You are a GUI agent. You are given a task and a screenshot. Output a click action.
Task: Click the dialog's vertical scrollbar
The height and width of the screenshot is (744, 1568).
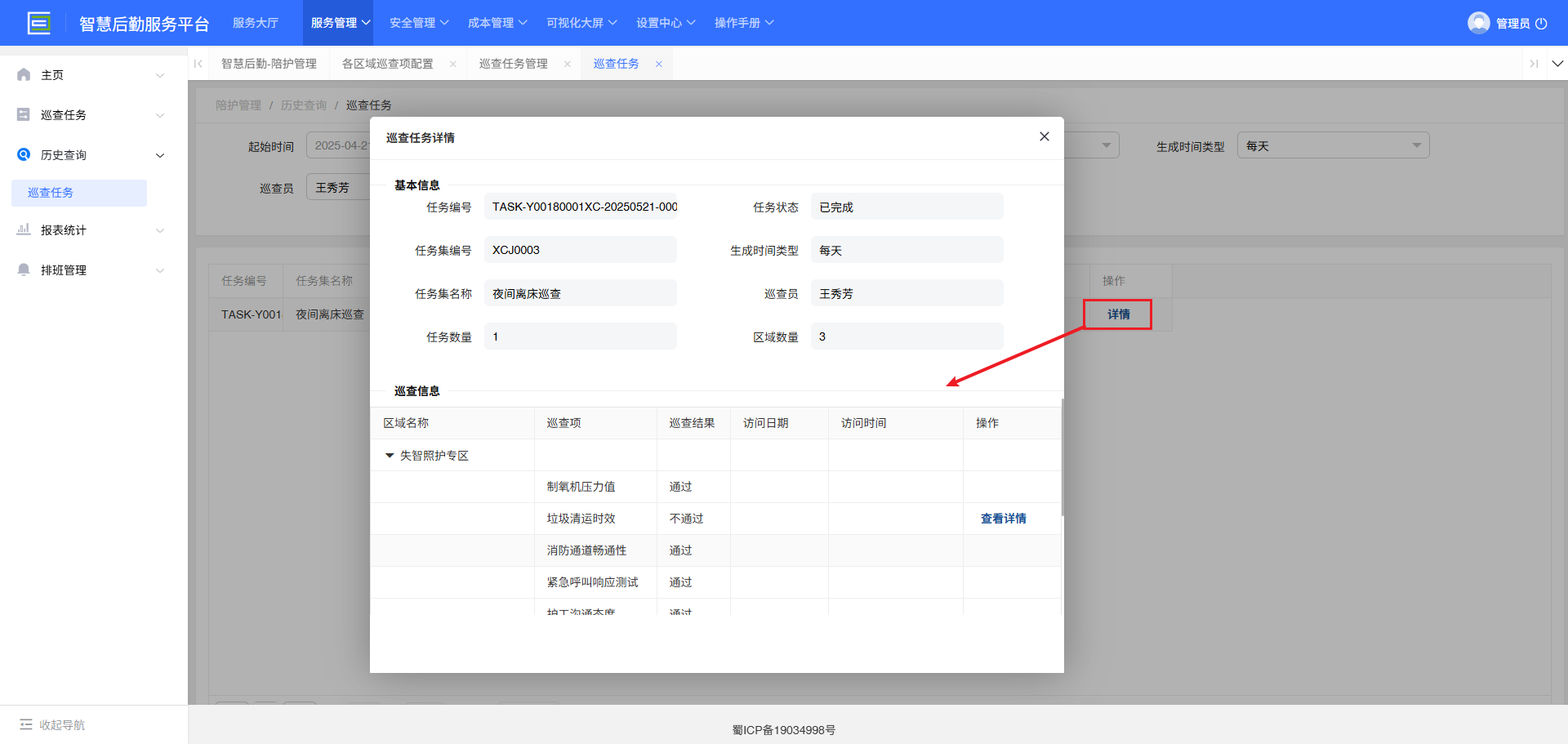tap(1062, 457)
